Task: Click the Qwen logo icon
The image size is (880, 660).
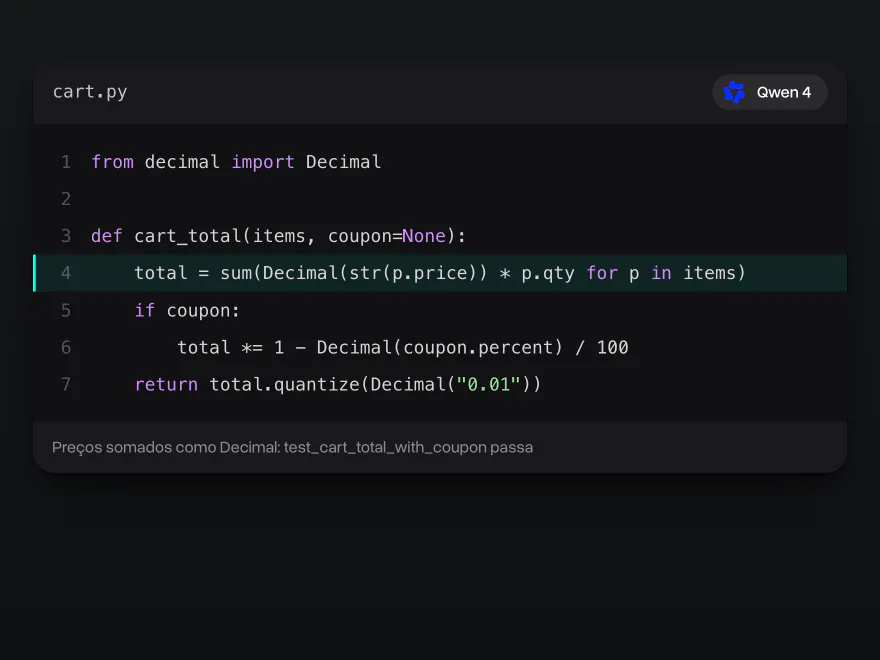Action: 734,93
